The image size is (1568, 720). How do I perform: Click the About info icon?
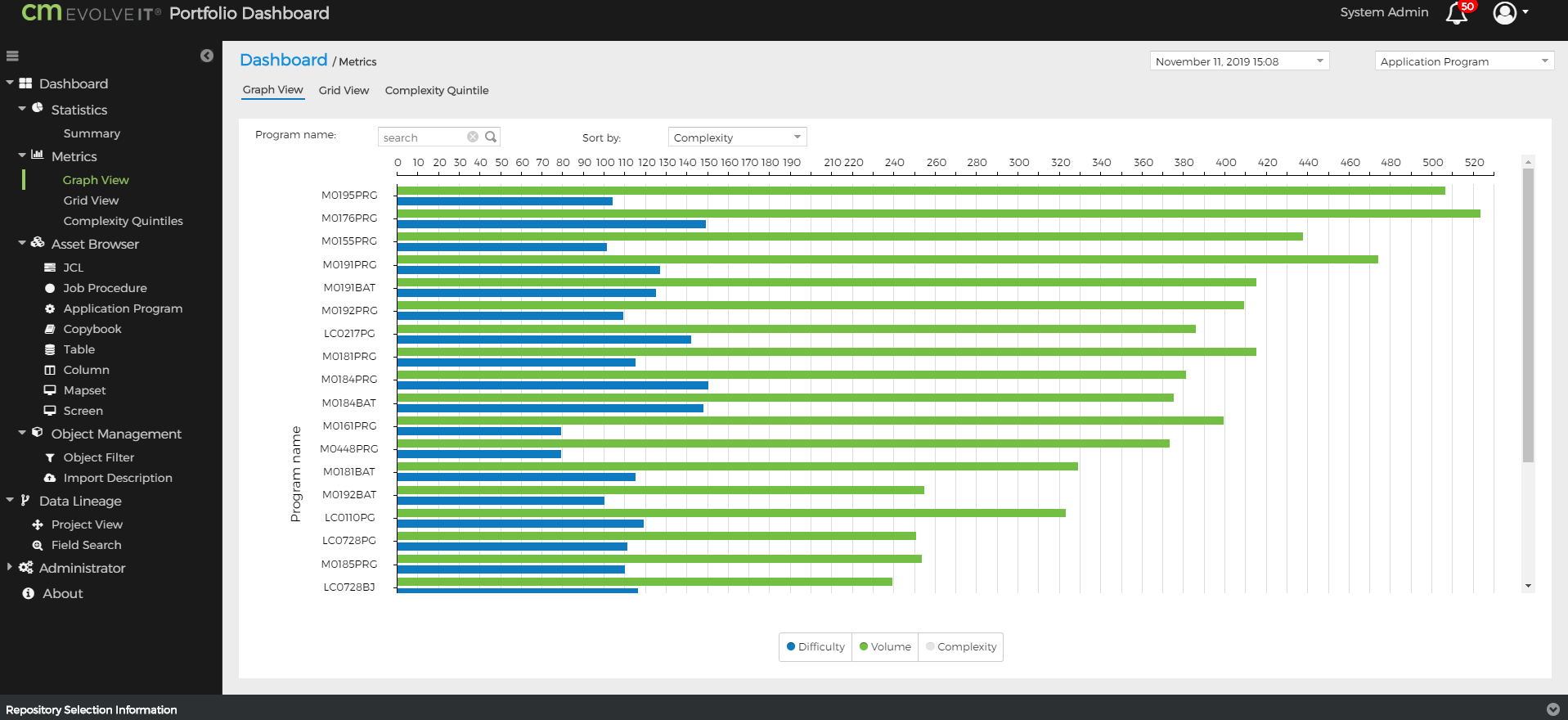click(29, 593)
